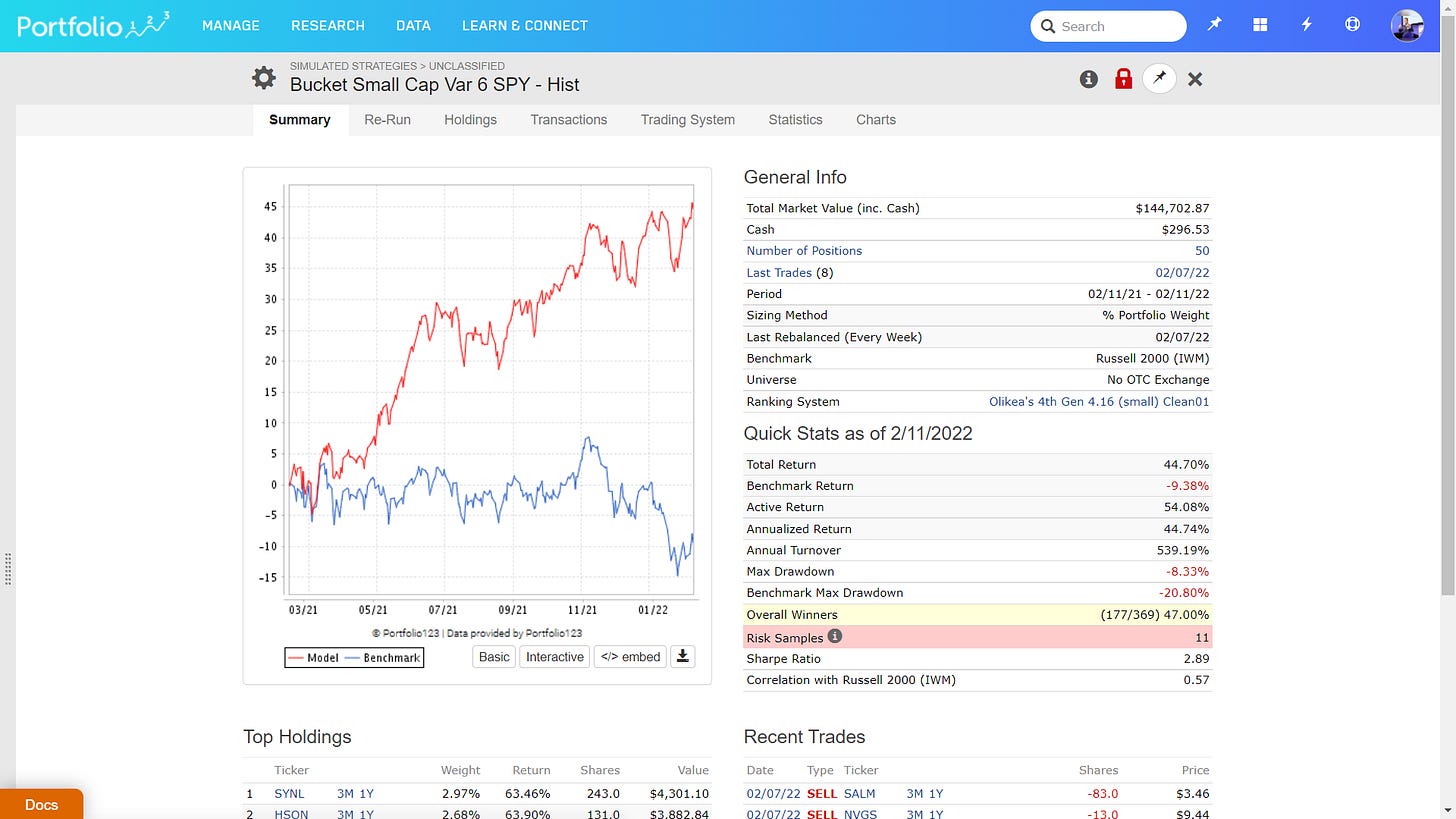Viewport: 1456px width, 819px height.
Task: Click the round pin button next to lock
Action: (1159, 78)
